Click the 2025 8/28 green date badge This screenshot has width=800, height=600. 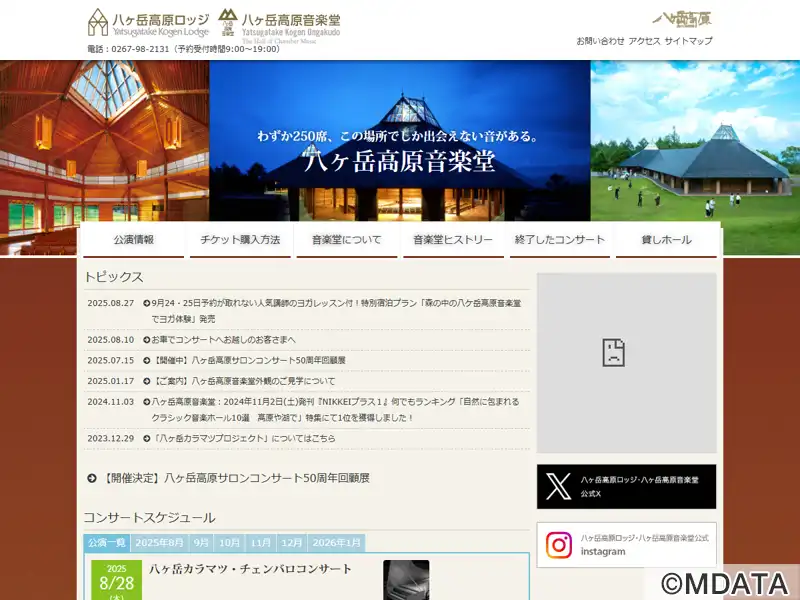(x=116, y=580)
